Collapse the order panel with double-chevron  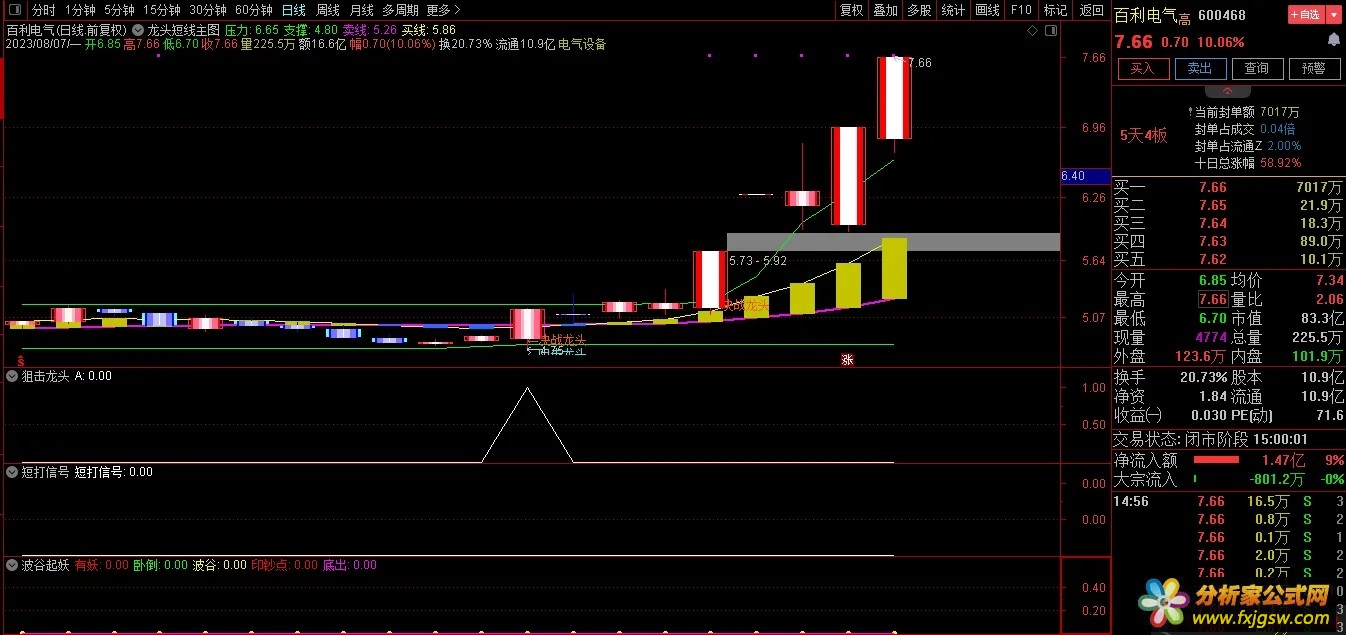(1227, 89)
